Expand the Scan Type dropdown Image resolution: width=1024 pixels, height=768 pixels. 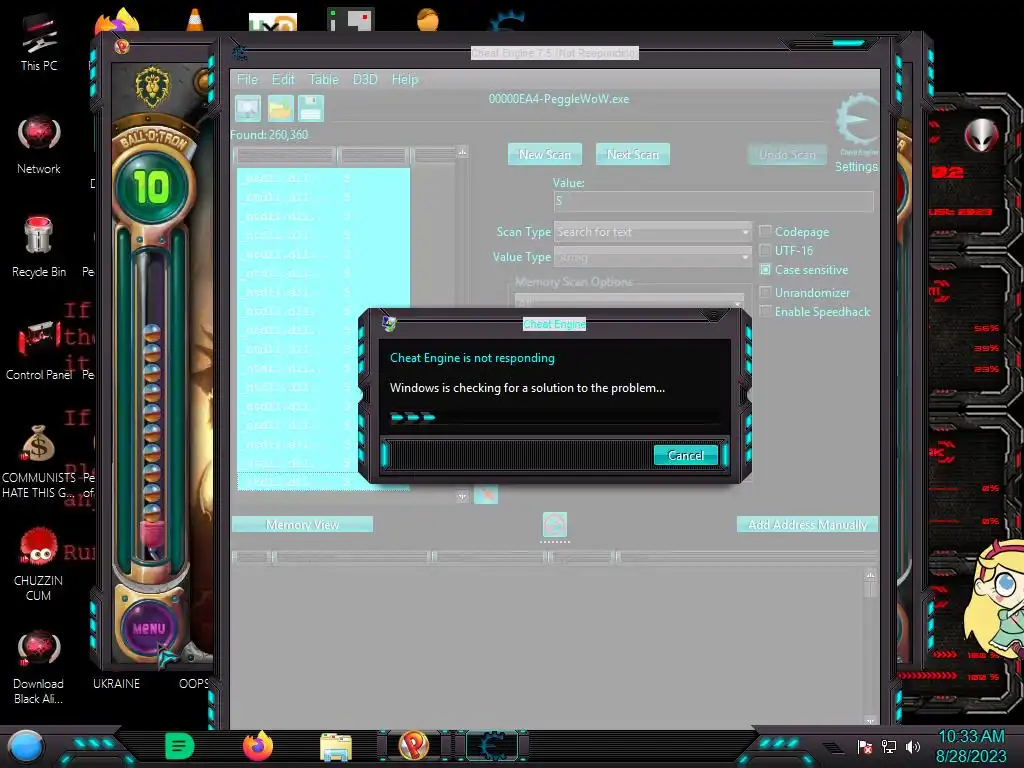[745, 232]
